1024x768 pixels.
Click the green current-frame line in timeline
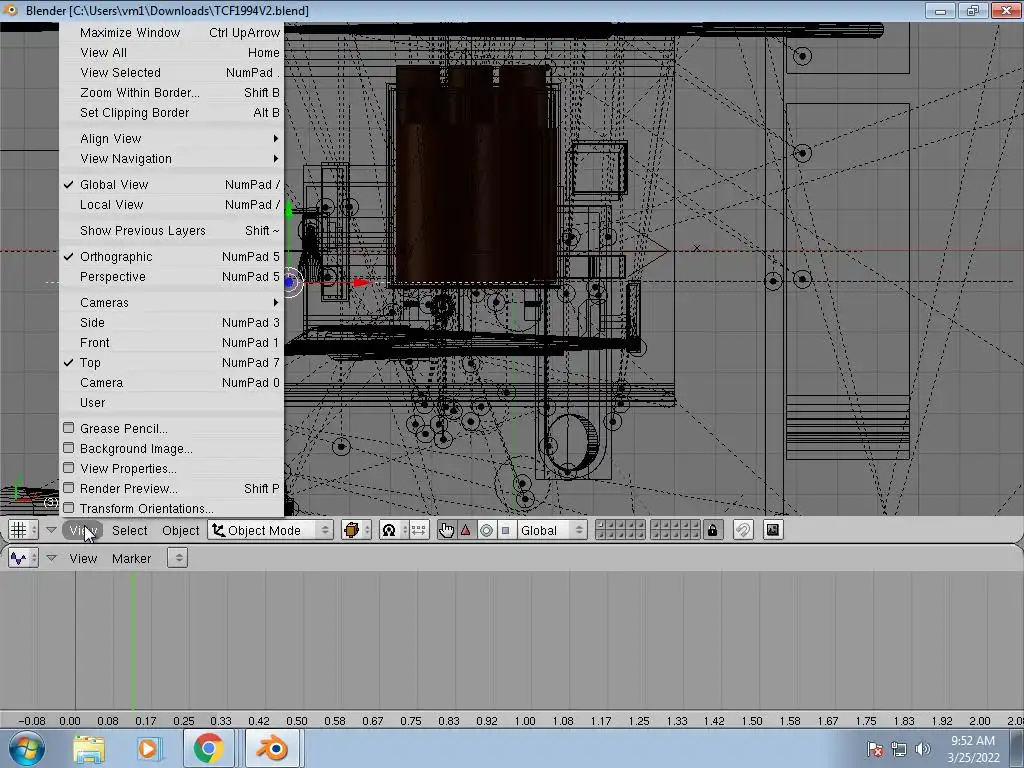pos(133,640)
